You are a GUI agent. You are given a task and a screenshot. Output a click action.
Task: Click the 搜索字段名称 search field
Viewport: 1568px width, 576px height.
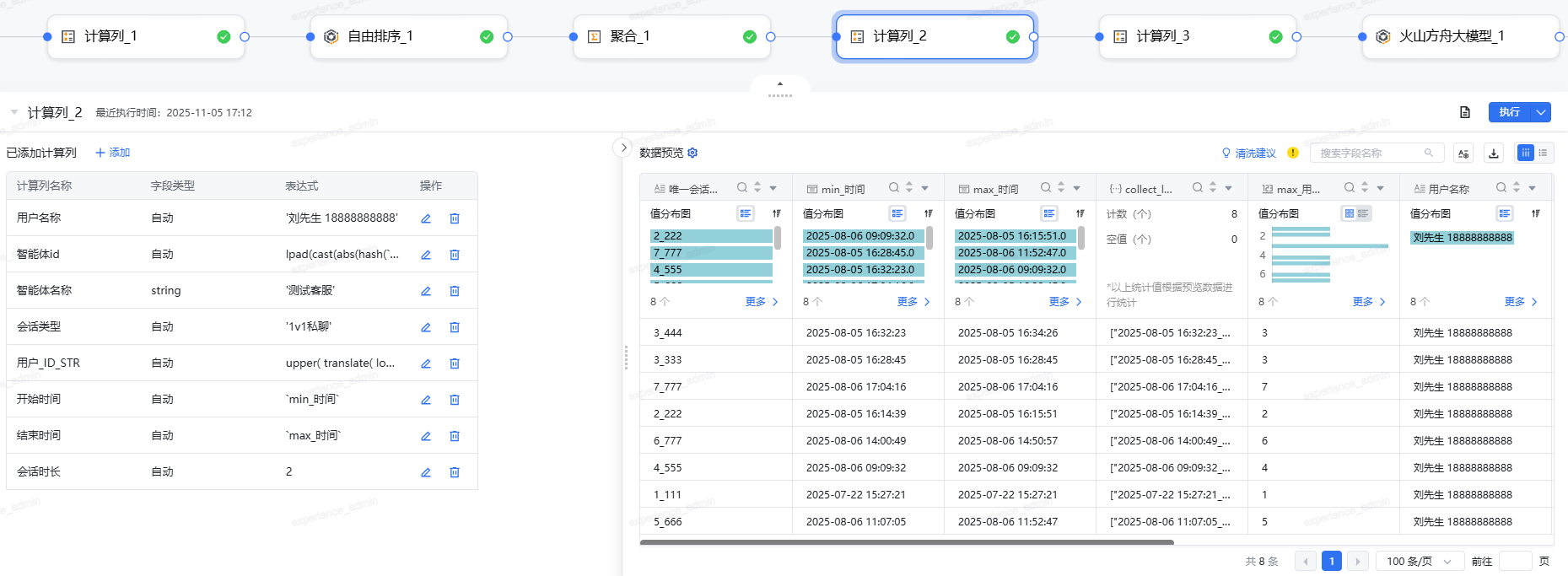click(1368, 153)
